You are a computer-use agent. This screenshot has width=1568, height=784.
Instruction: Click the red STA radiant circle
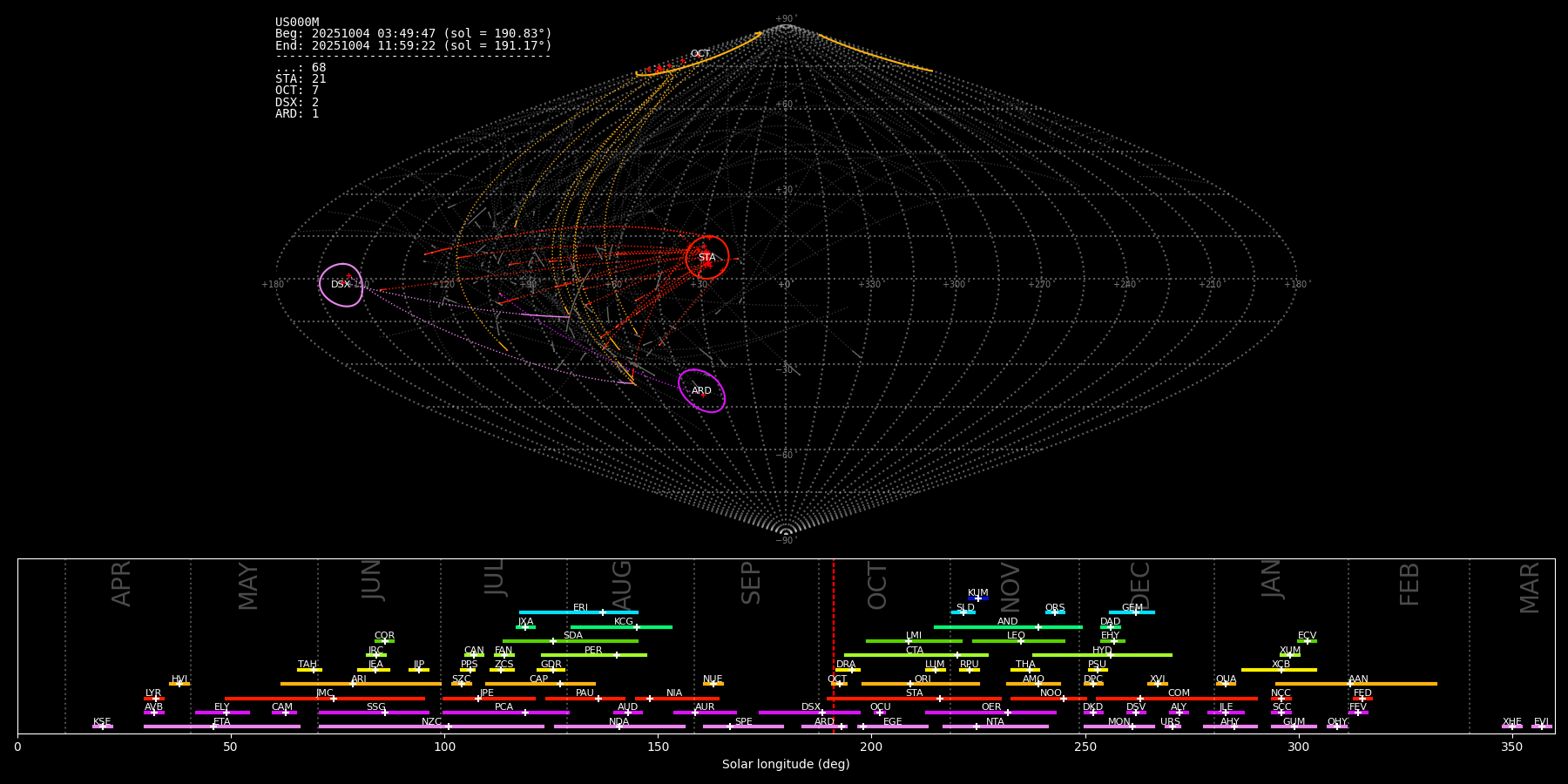click(706, 257)
